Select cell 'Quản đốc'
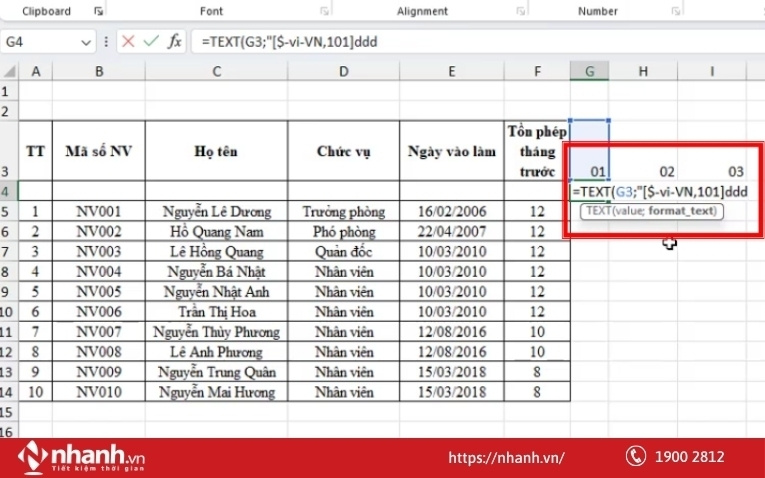 (x=343, y=252)
